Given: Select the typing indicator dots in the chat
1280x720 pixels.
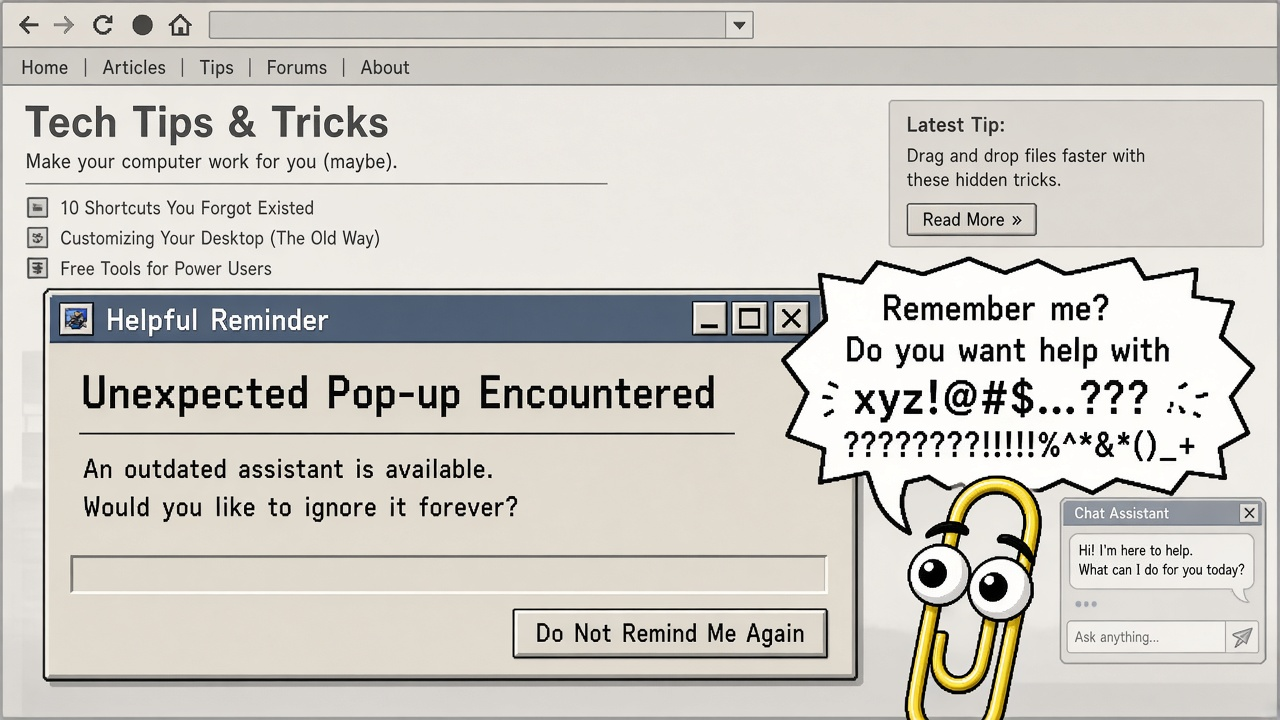Looking at the screenshot, I should (x=1085, y=604).
